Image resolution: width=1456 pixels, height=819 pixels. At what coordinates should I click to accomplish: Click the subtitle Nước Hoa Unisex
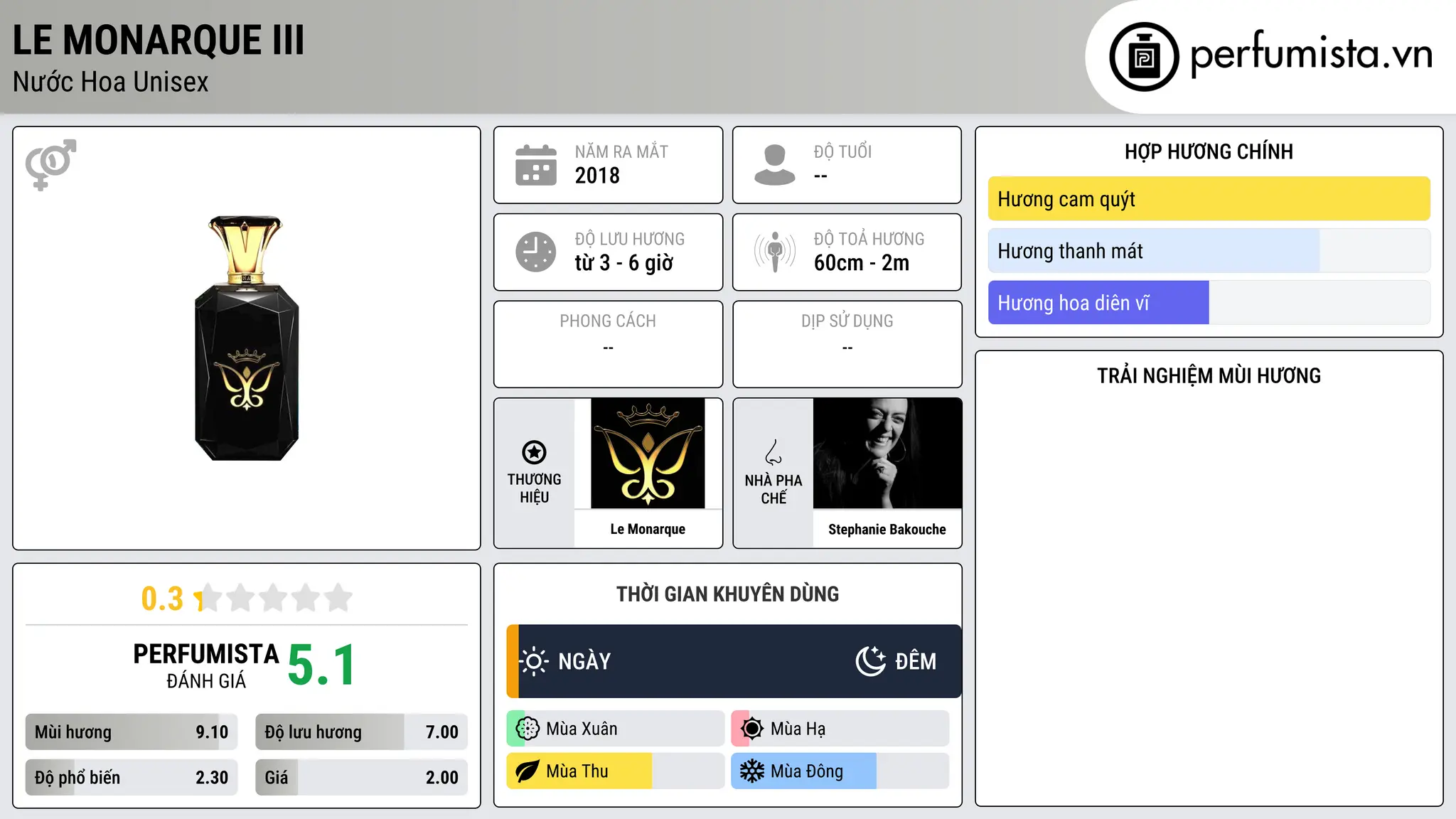tap(111, 82)
